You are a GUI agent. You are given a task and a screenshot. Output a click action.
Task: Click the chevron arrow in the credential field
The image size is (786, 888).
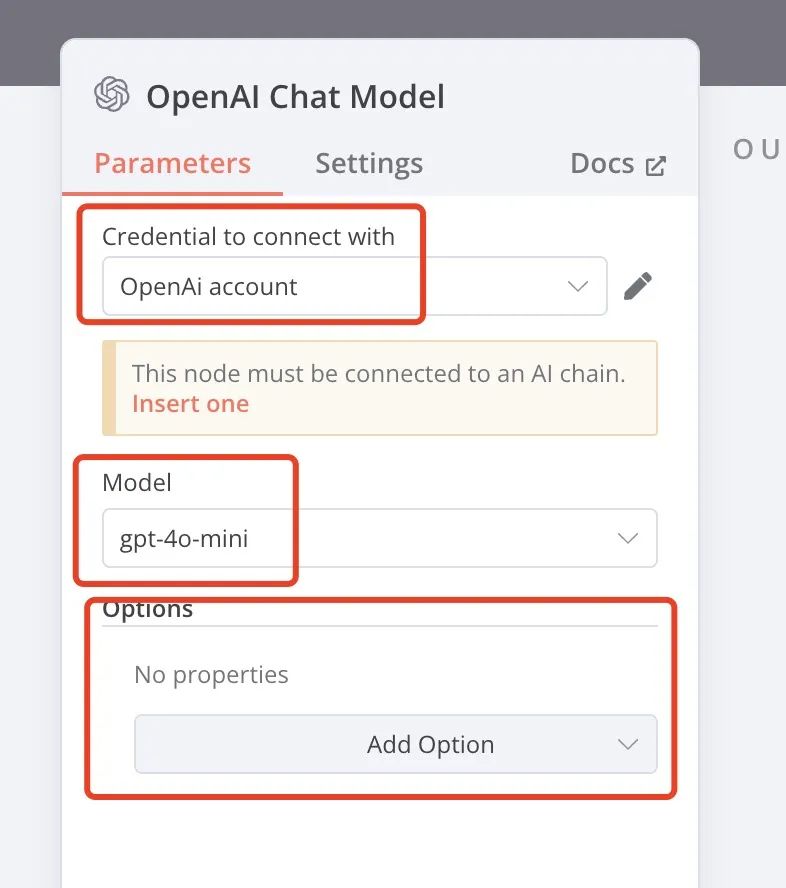(578, 287)
